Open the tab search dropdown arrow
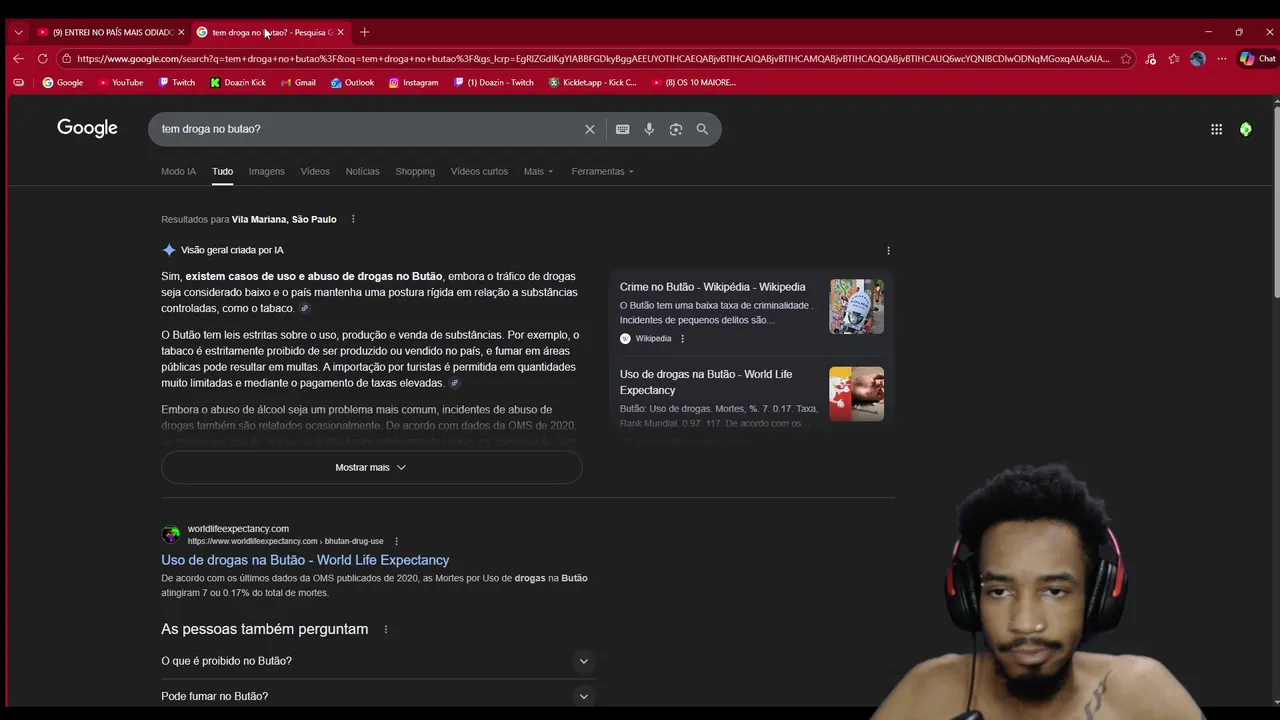This screenshot has width=1280, height=720. tap(18, 32)
